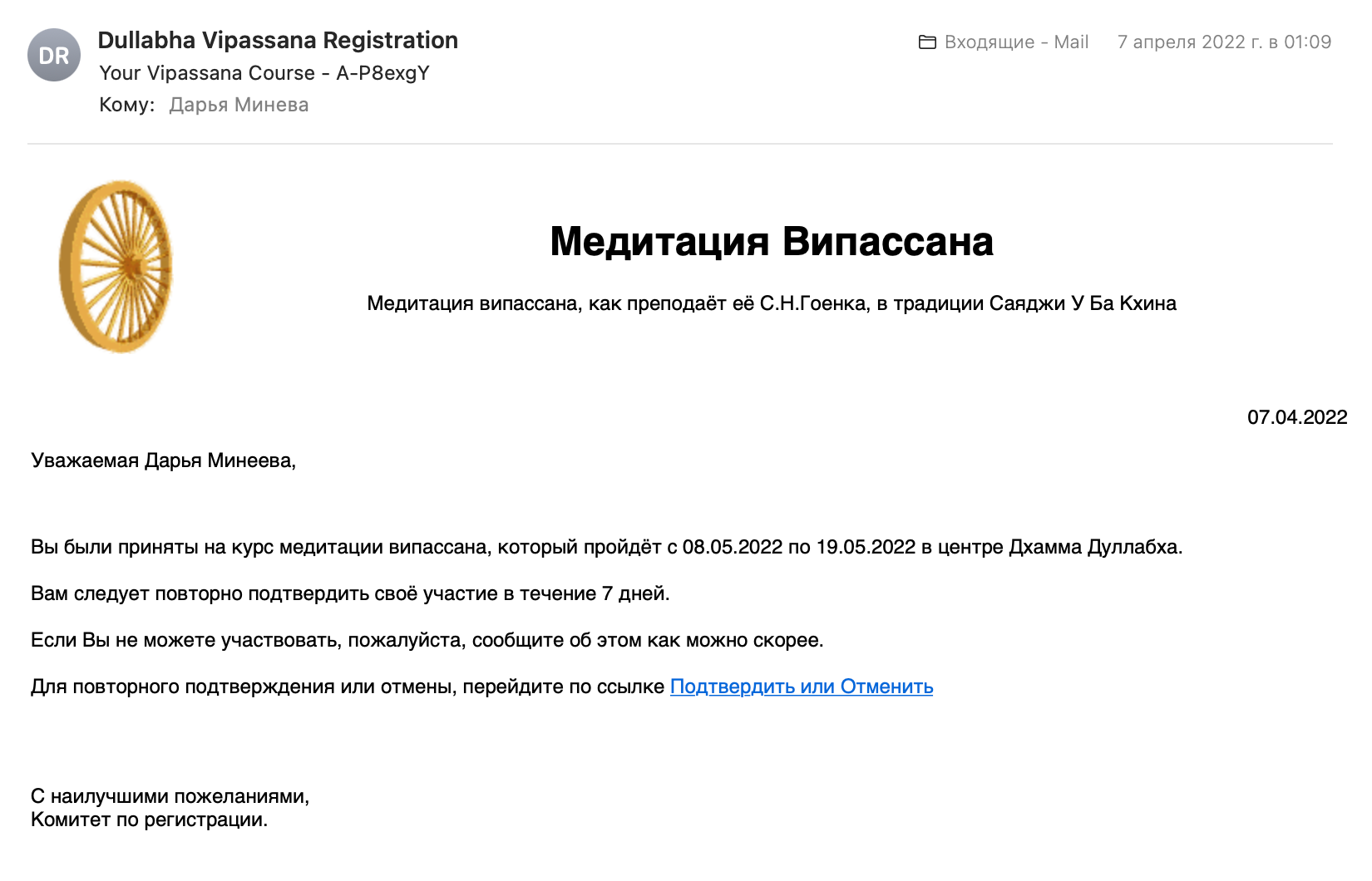Click the Кому: label

127,105
